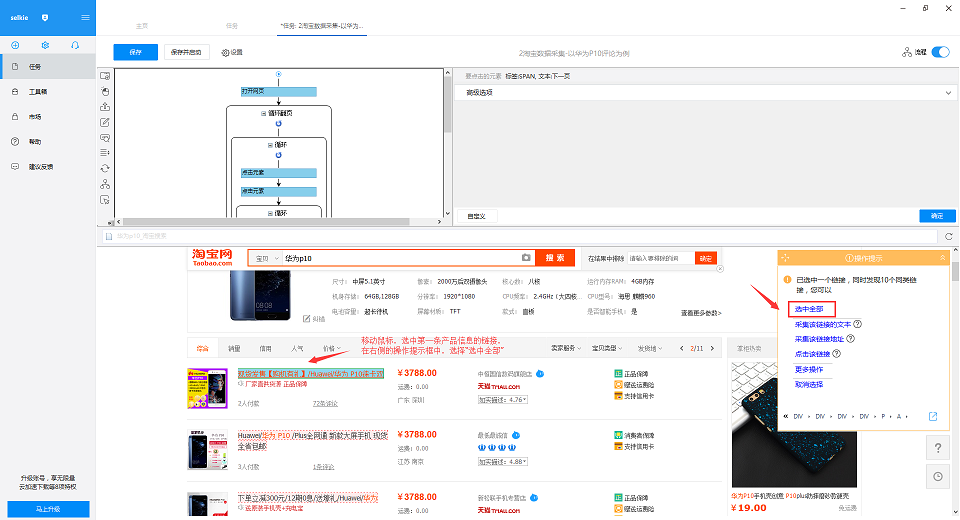This screenshot has width=960, height=520.
Task: Open the 价格 price sort dropdown
Action: (x=332, y=349)
